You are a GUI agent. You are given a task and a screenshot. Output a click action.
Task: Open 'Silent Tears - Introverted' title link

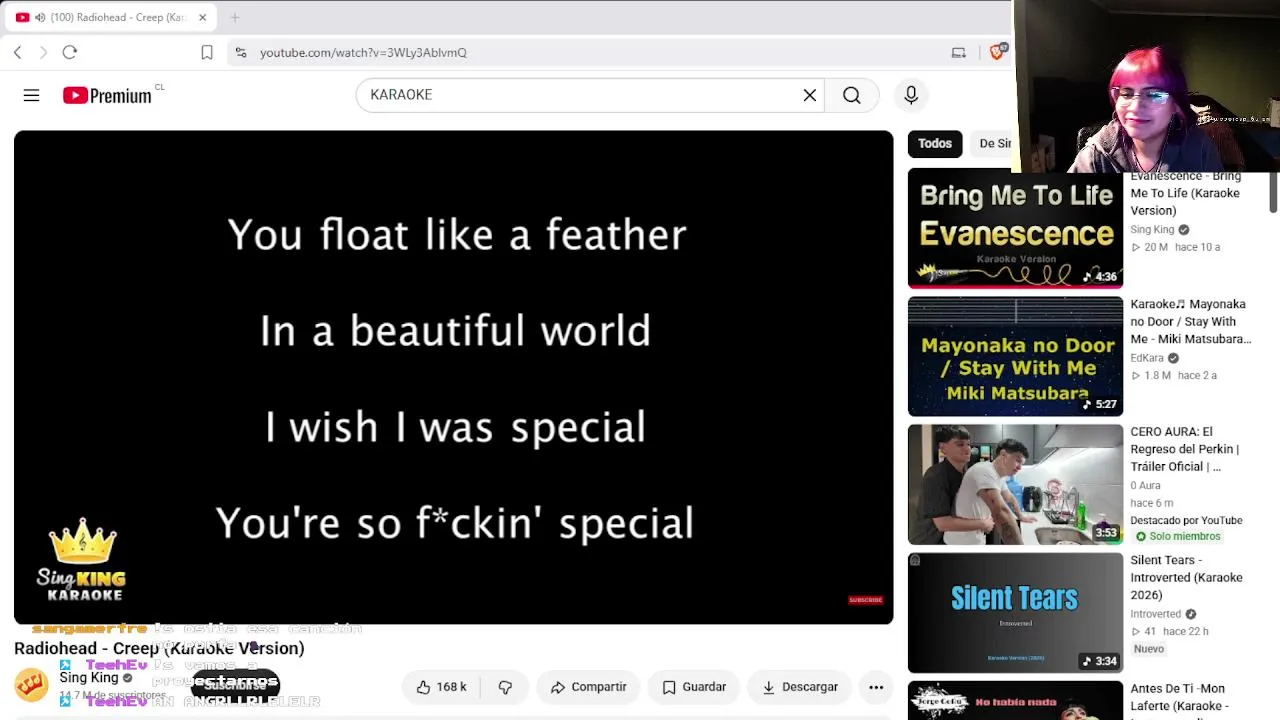1186,577
